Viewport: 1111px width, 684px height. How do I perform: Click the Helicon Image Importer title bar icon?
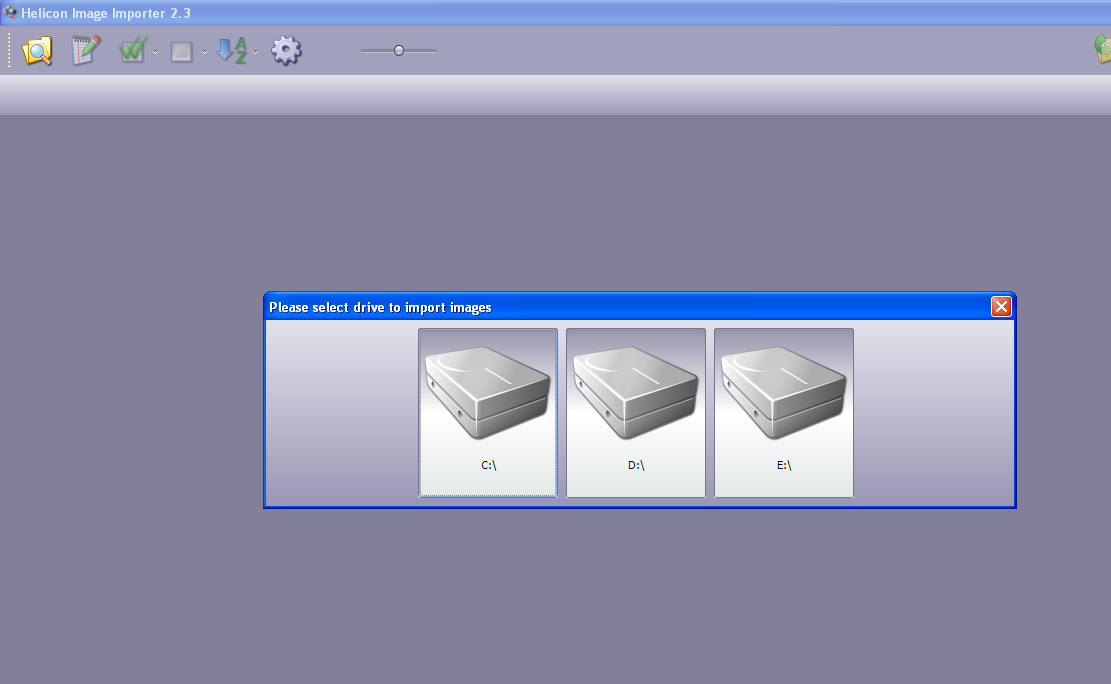9,12
